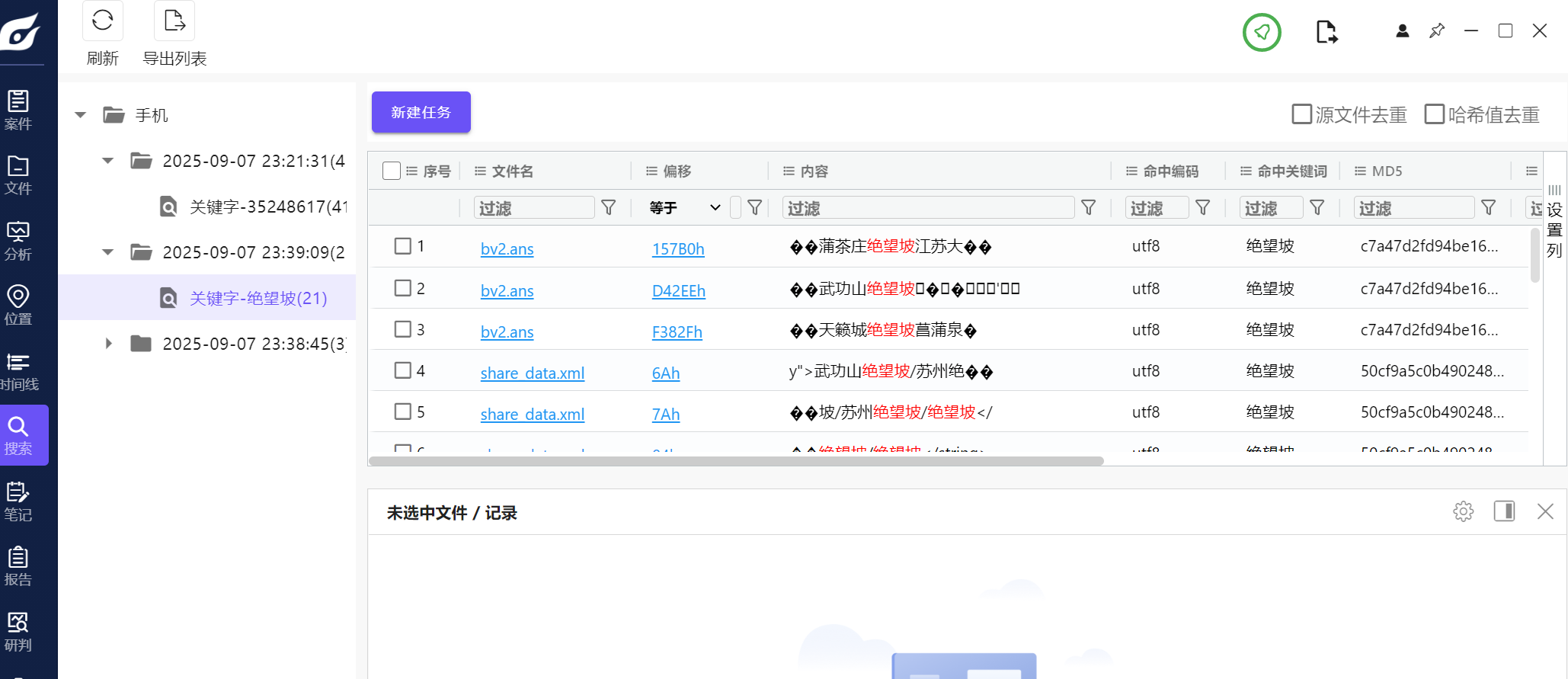The height and width of the screenshot is (679, 1568).
Task: Open the 位置 (Location) sidebar section
Action: 18,305
